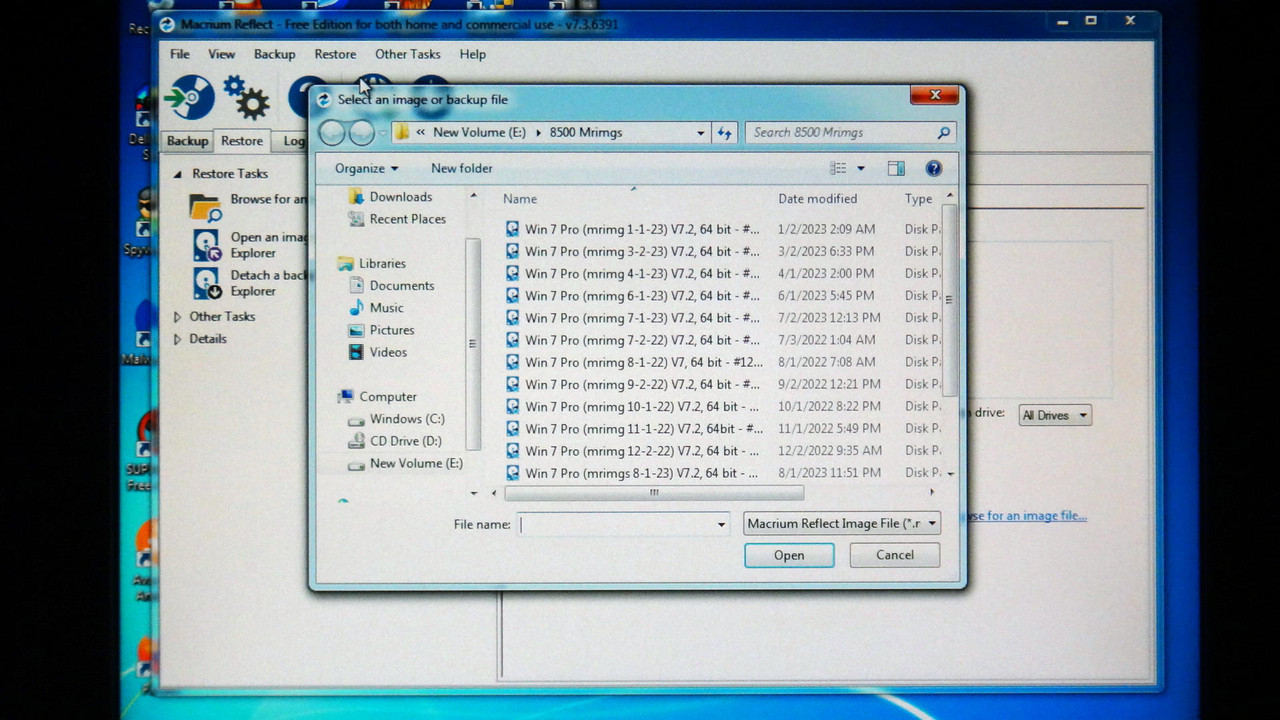The image size is (1280, 720).
Task: Open the Help menu in Macrium Reflect
Action: [472, 54]
